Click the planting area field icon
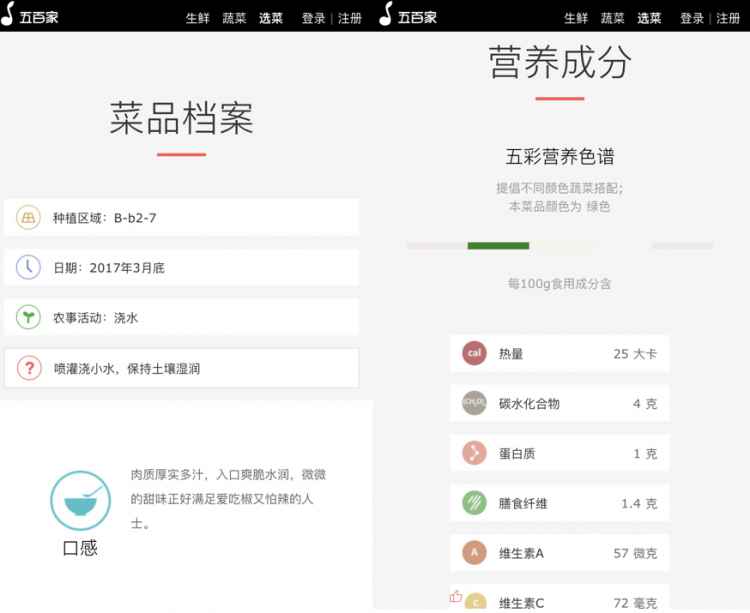 click(x=28, y=217)
